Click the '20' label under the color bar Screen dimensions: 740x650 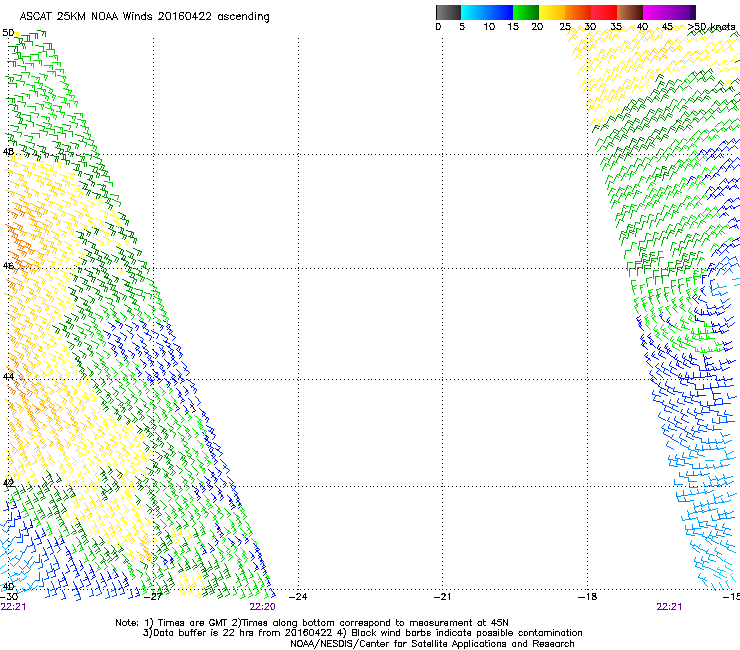click(x=537, y=27)
